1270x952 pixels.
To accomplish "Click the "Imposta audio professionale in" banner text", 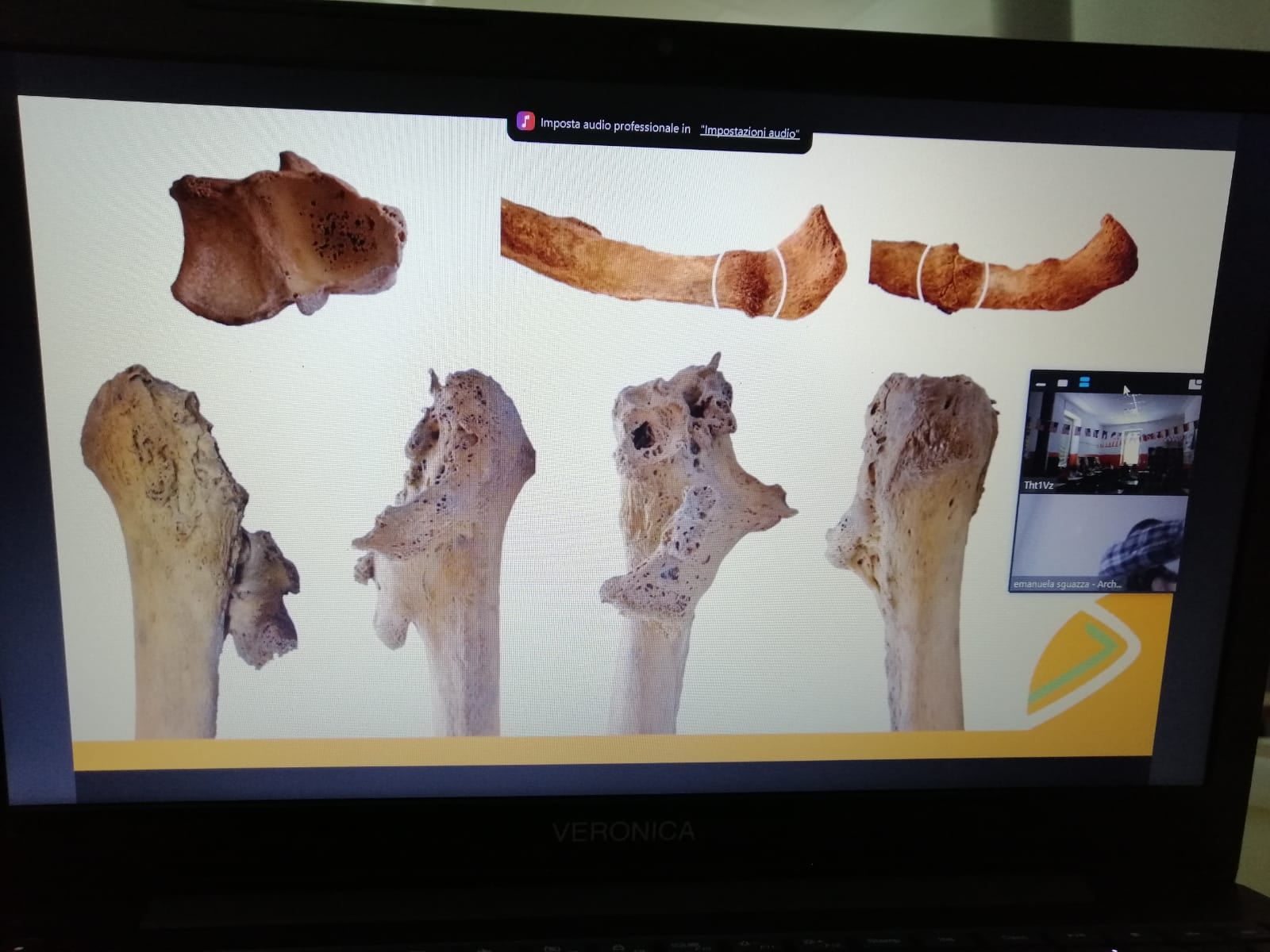I will (x=615, y=125).
